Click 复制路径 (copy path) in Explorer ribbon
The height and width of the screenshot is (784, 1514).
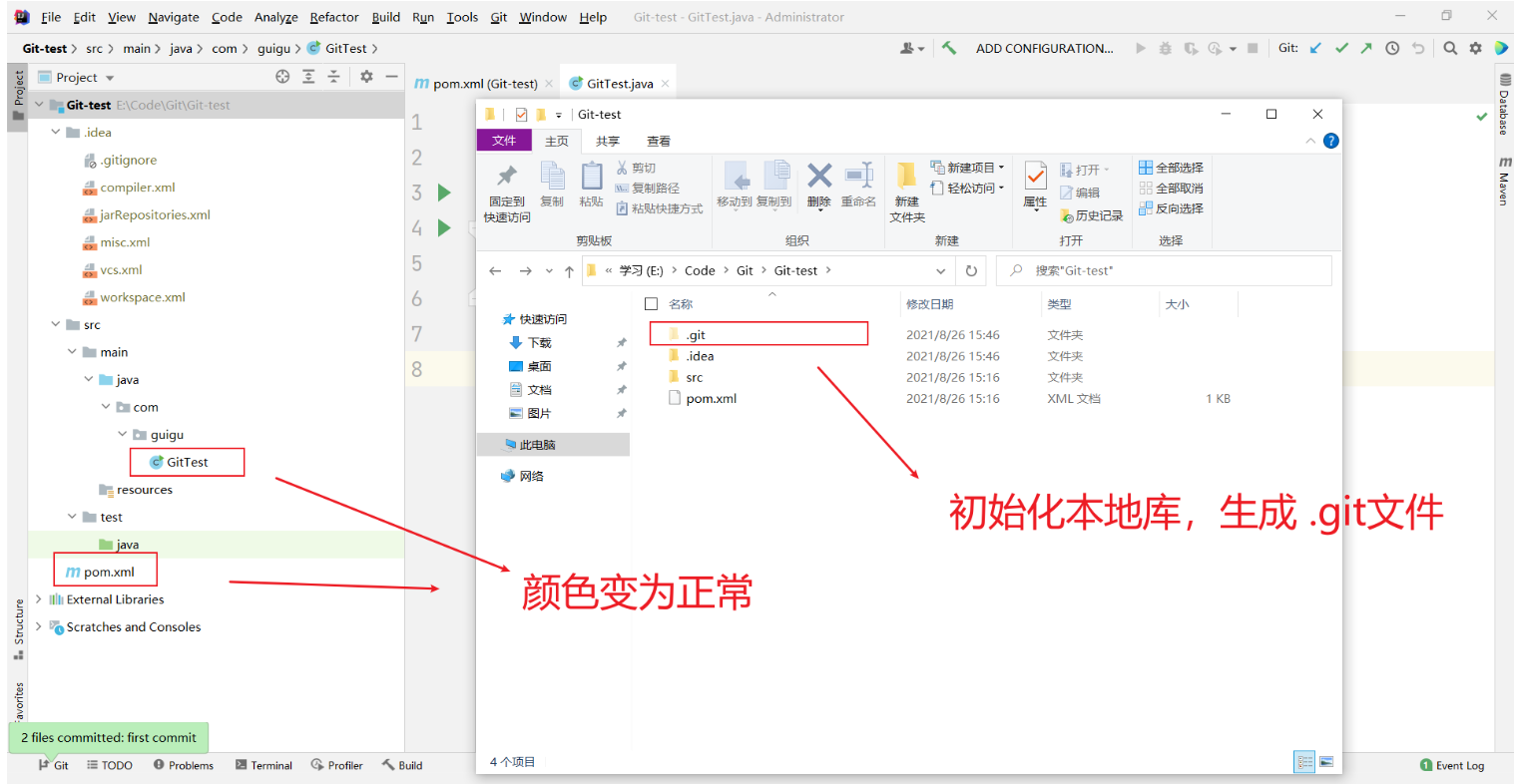(x=648, y=189)
